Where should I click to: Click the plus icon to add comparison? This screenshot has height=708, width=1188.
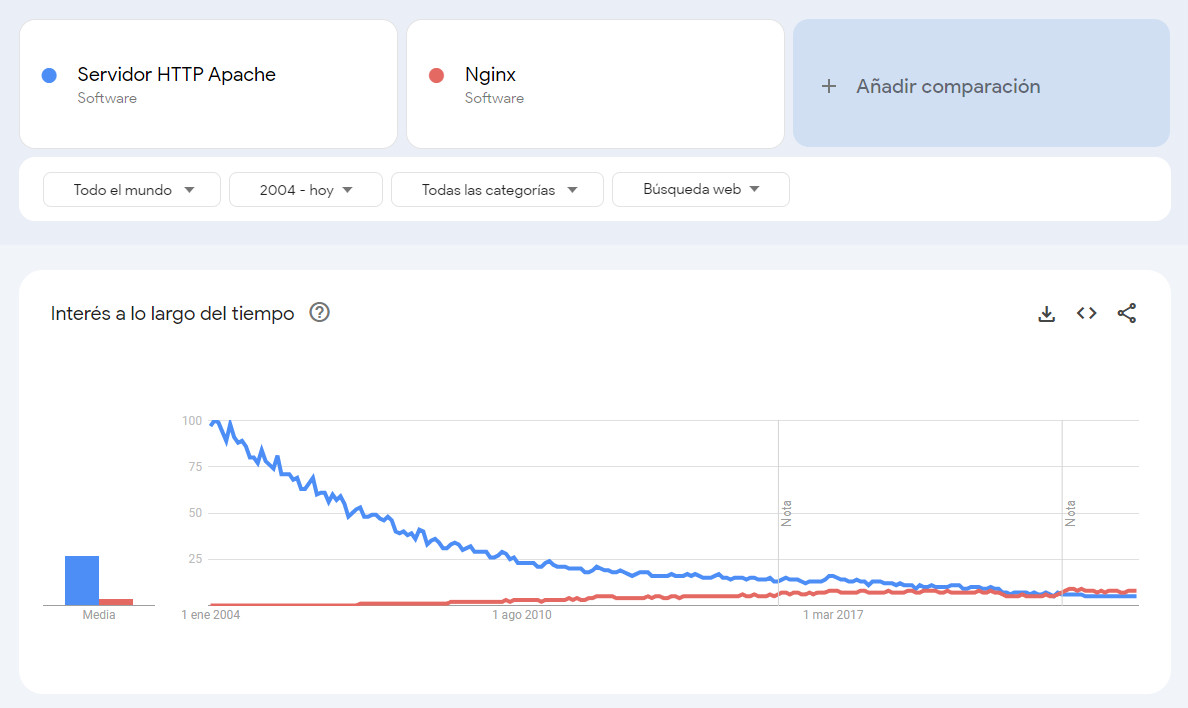pyautogui.click(x=828, y=86)
